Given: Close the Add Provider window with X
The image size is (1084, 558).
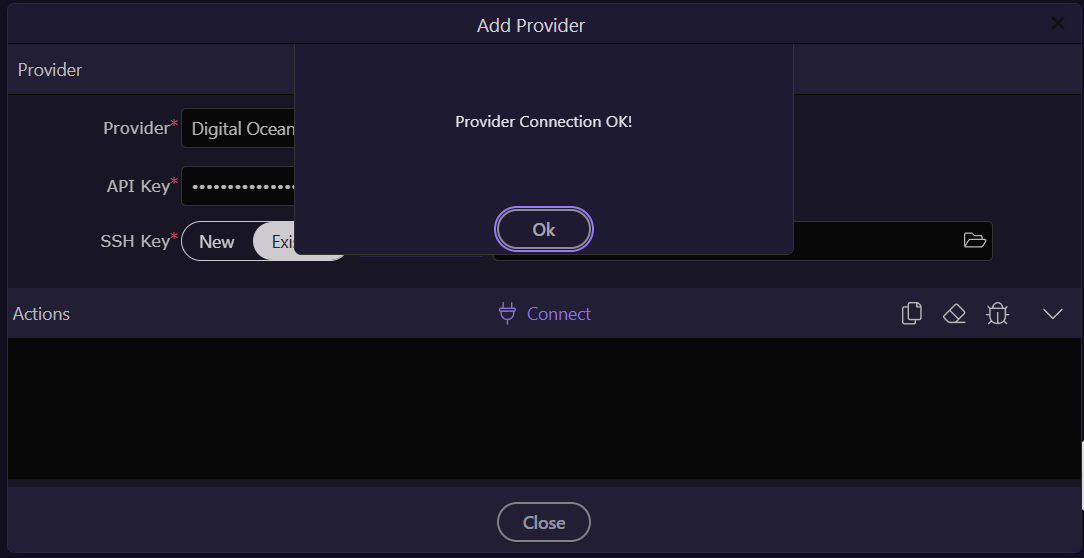Looking at the screenshot, I should [1057, 24].
